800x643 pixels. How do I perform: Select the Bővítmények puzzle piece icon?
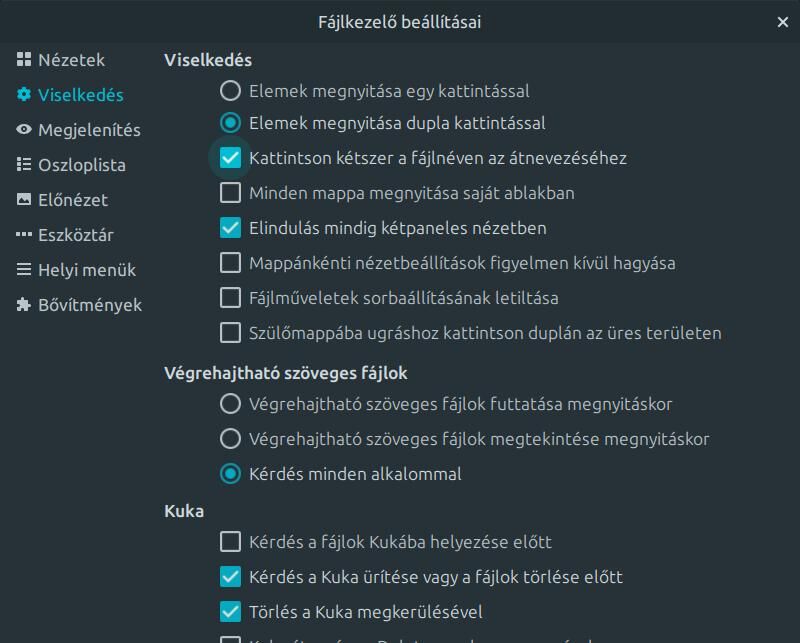tap(23, 305)
